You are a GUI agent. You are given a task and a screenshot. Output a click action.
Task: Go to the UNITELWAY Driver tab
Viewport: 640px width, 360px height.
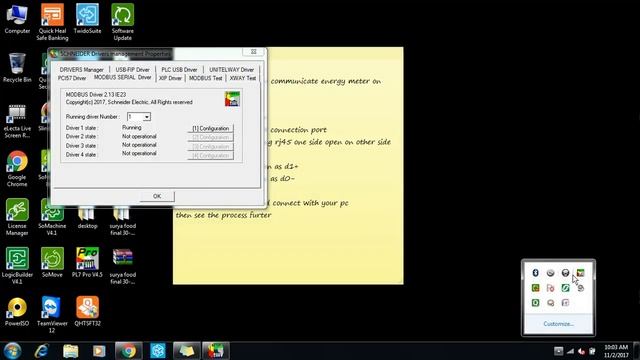(x=231, y=70)
